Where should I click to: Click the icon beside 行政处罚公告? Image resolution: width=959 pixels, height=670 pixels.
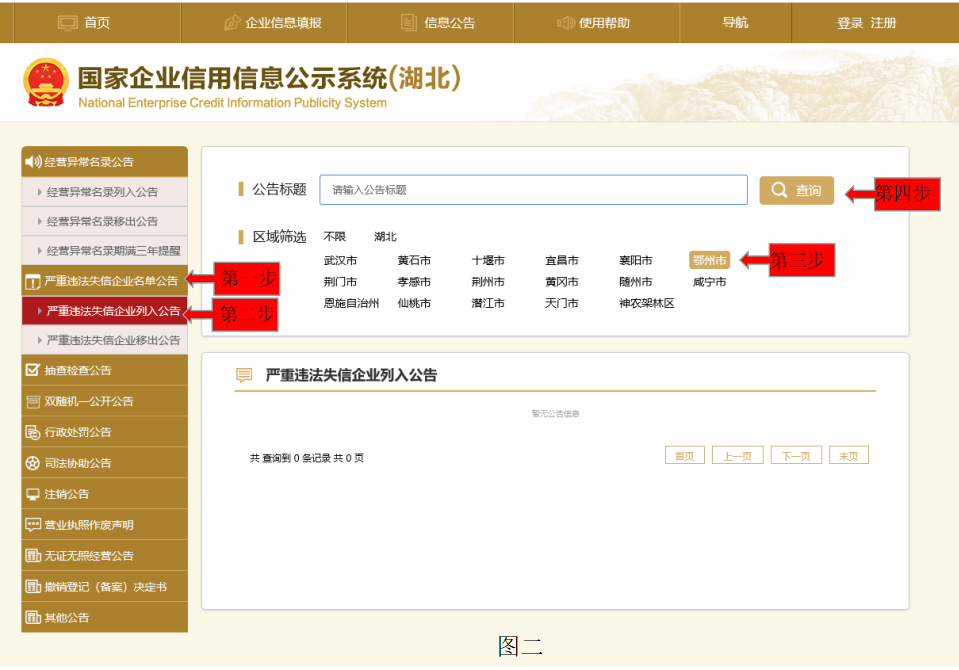point(33,432)
